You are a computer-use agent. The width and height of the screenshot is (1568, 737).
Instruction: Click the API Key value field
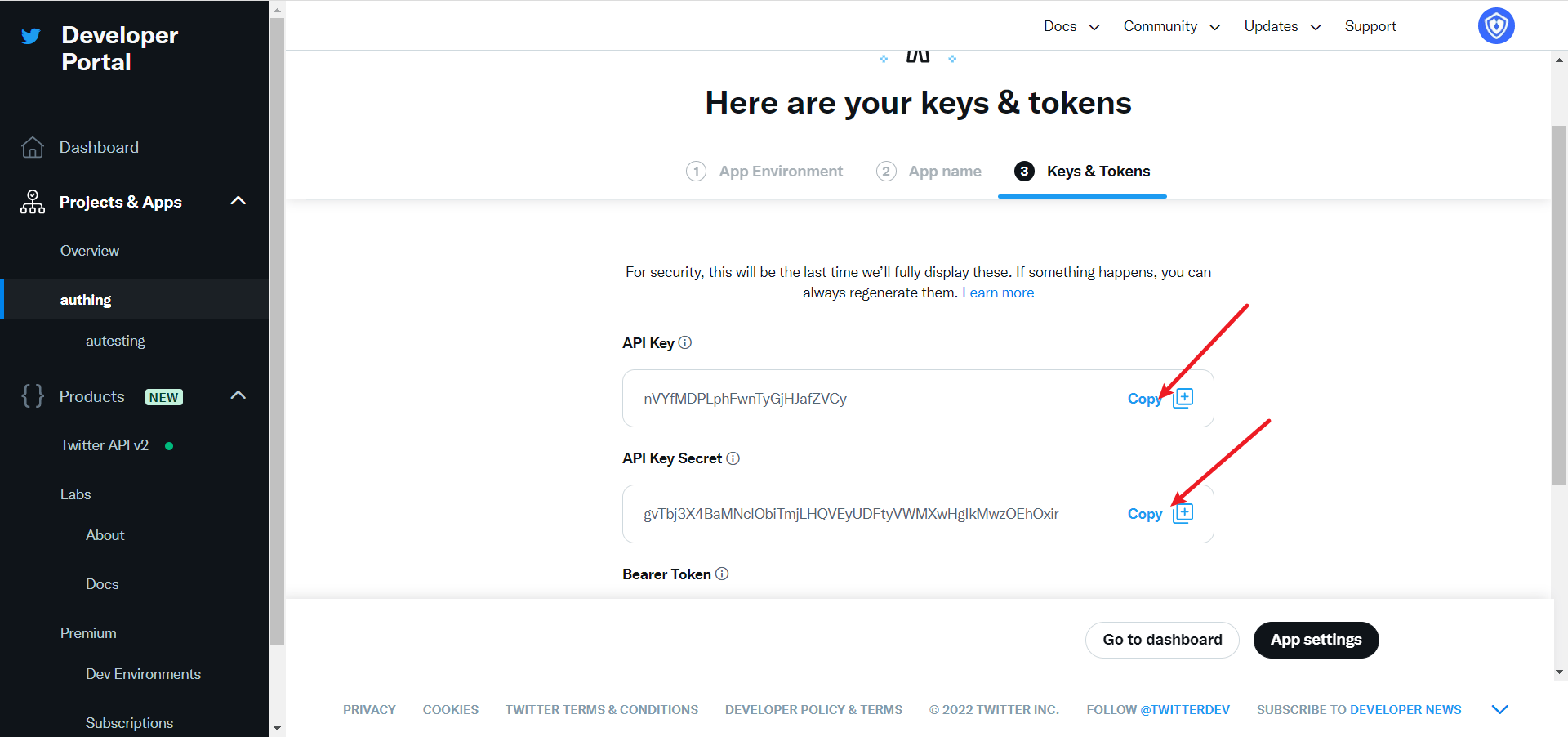866,399
